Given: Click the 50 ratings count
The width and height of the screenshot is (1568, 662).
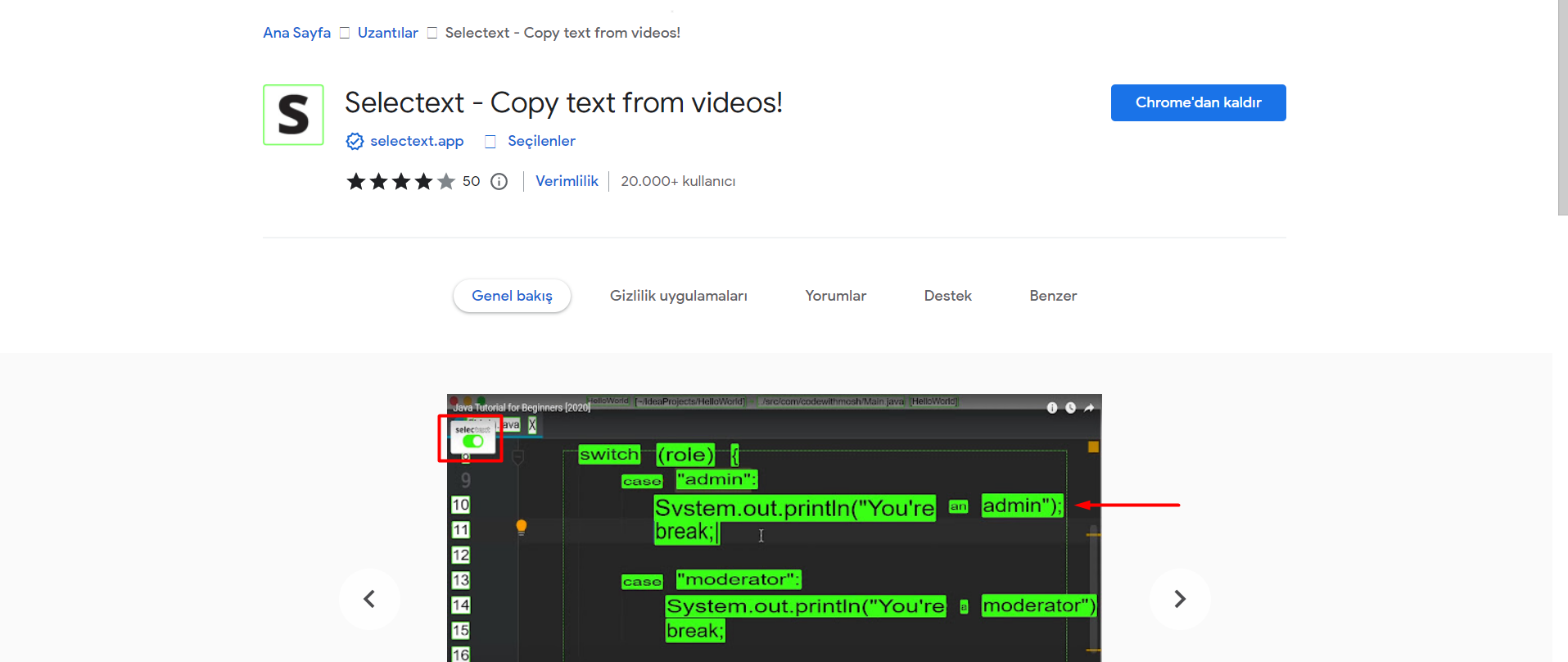Looking at the screenshot, I should 471,181.
